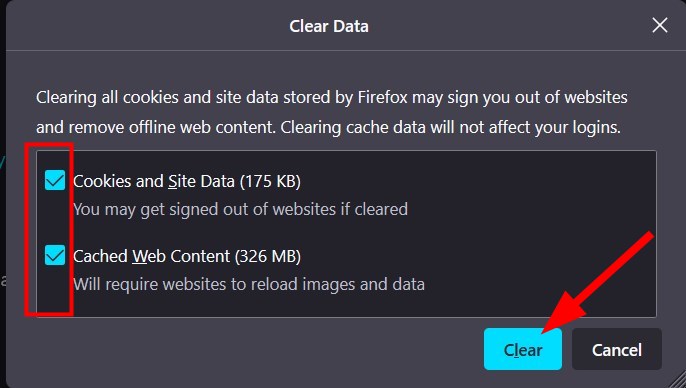Click the 326 MB size text

click(268, 256)
